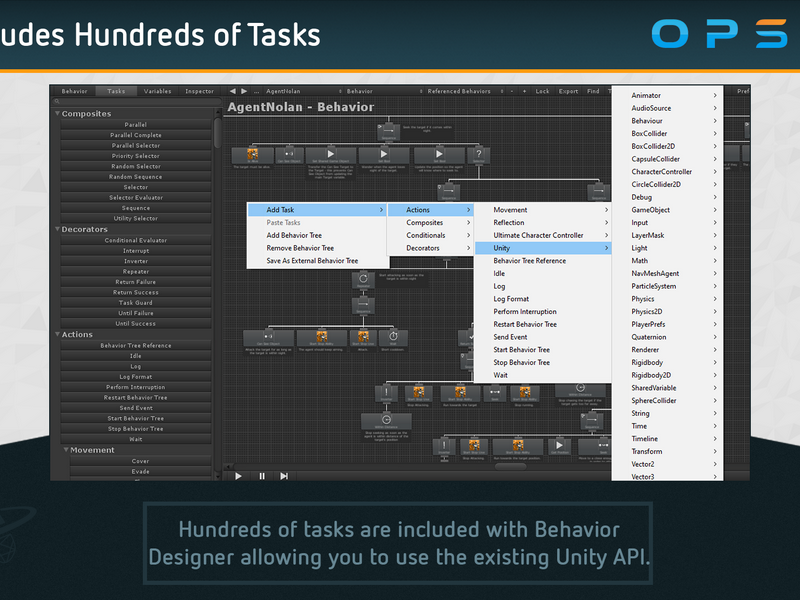Expand the Movement submenu
800x600 pixels.
coord(543,210)
